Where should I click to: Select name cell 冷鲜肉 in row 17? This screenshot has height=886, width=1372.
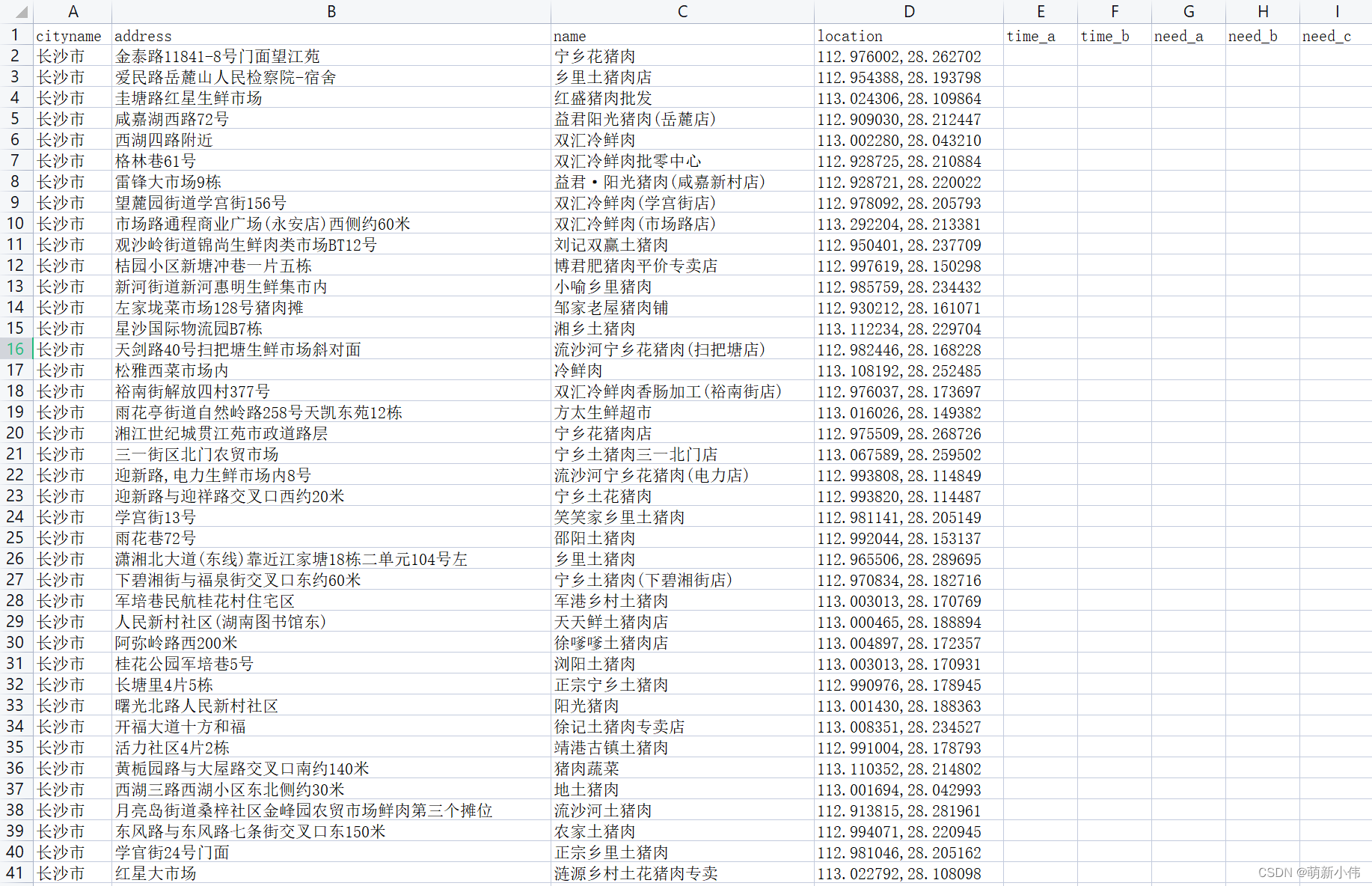682,370
